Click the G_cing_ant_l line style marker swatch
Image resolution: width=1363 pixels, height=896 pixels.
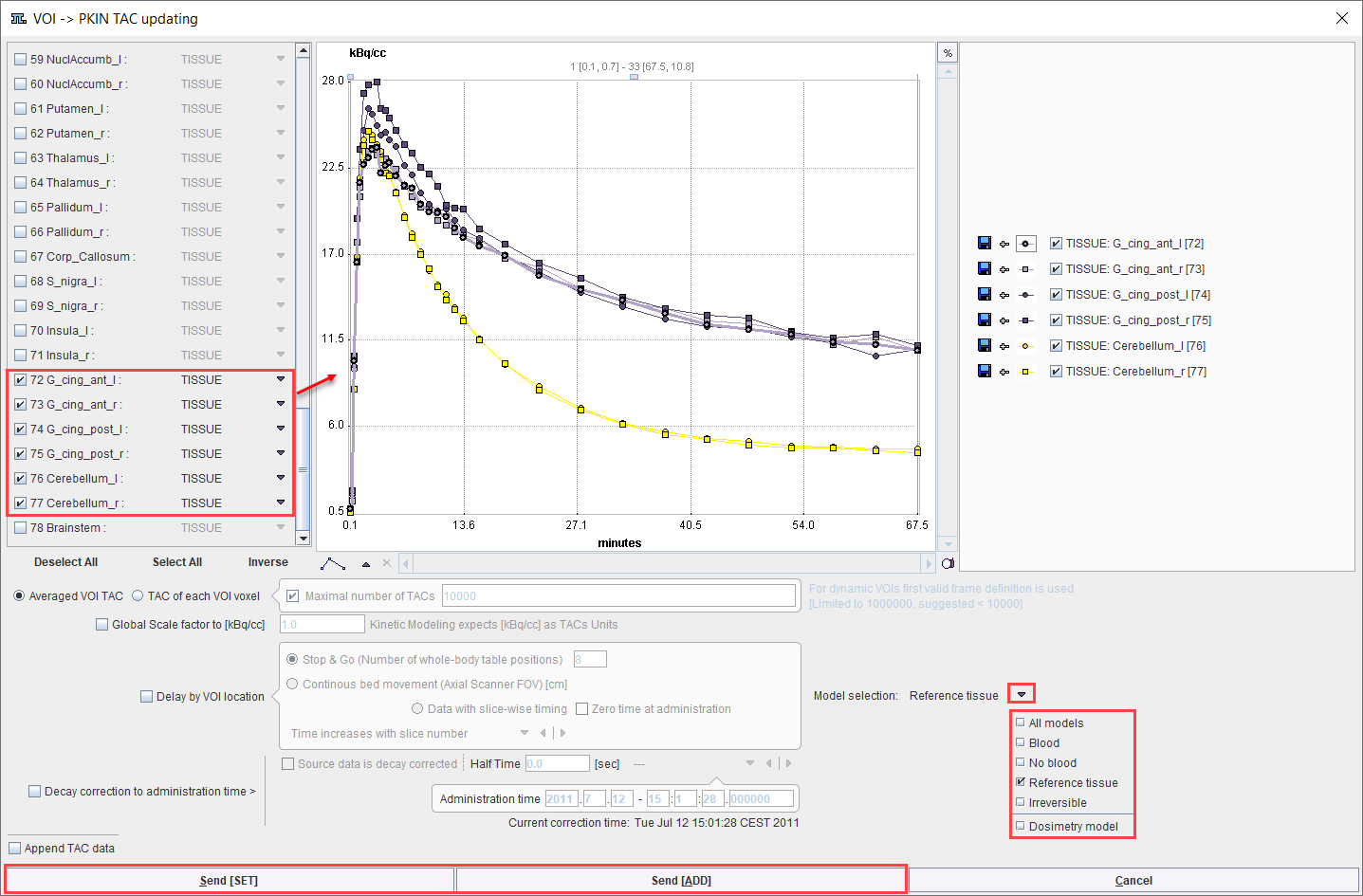[x=1025, y=244]
